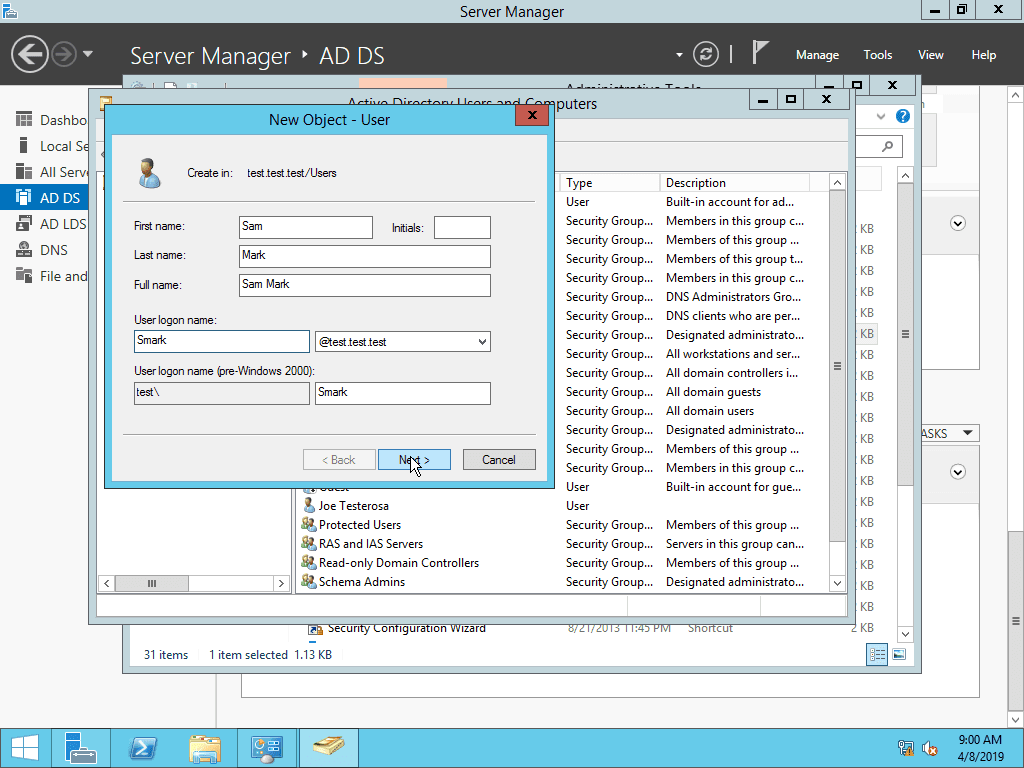Click the 'DNS Administrators Gro...' description
The image size is (1024, 768).
point(733,297)
